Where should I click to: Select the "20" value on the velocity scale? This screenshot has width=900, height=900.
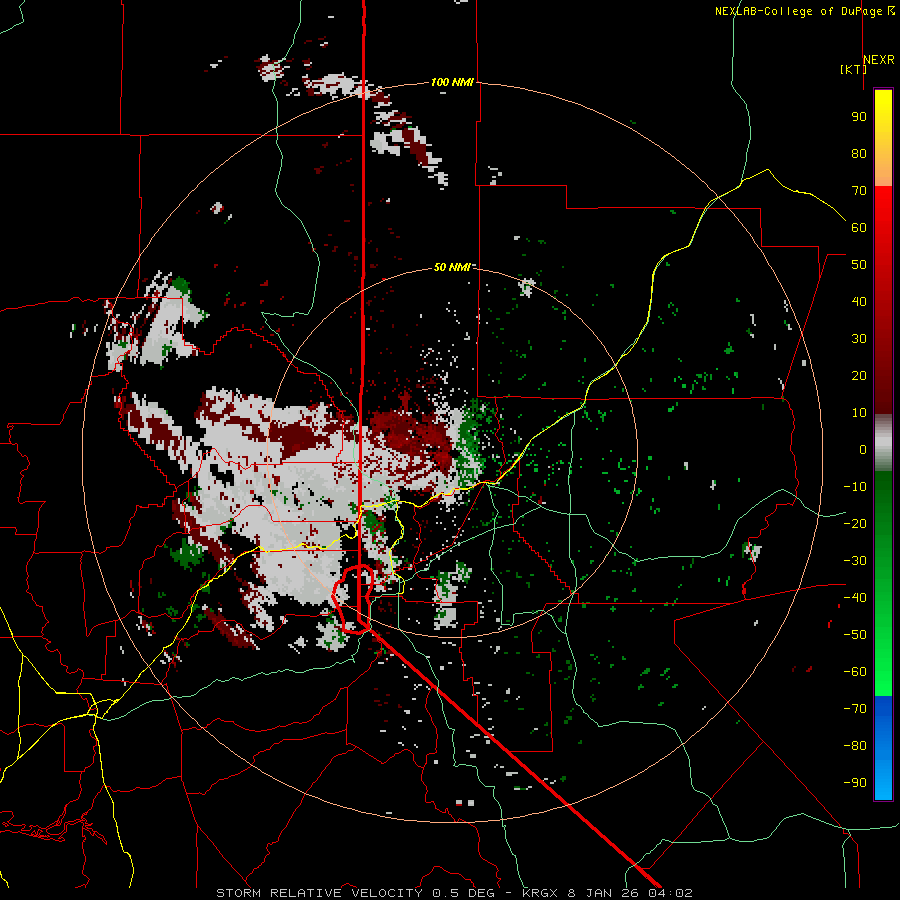click(859, 376)
